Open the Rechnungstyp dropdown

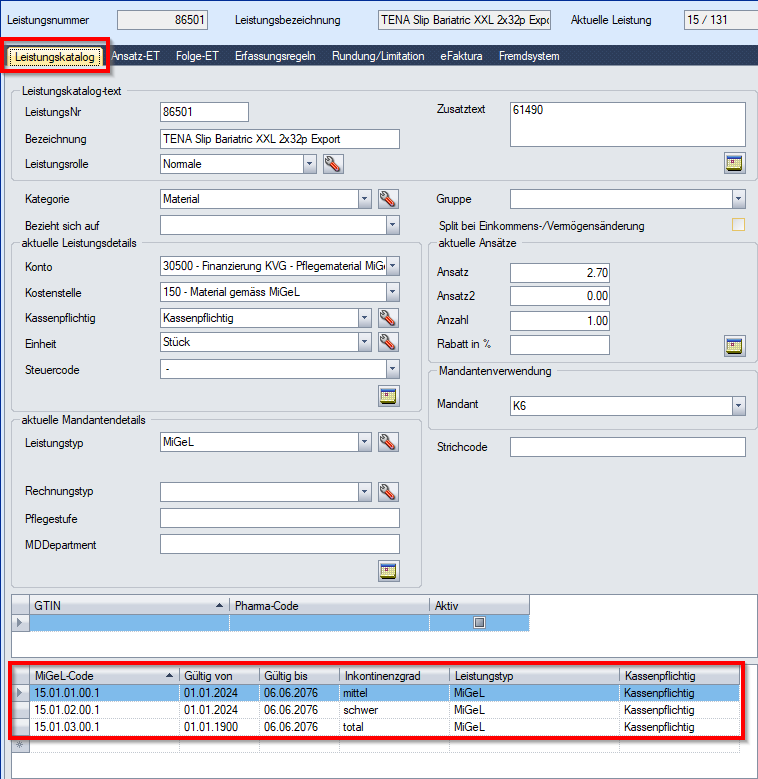(364, 491)
